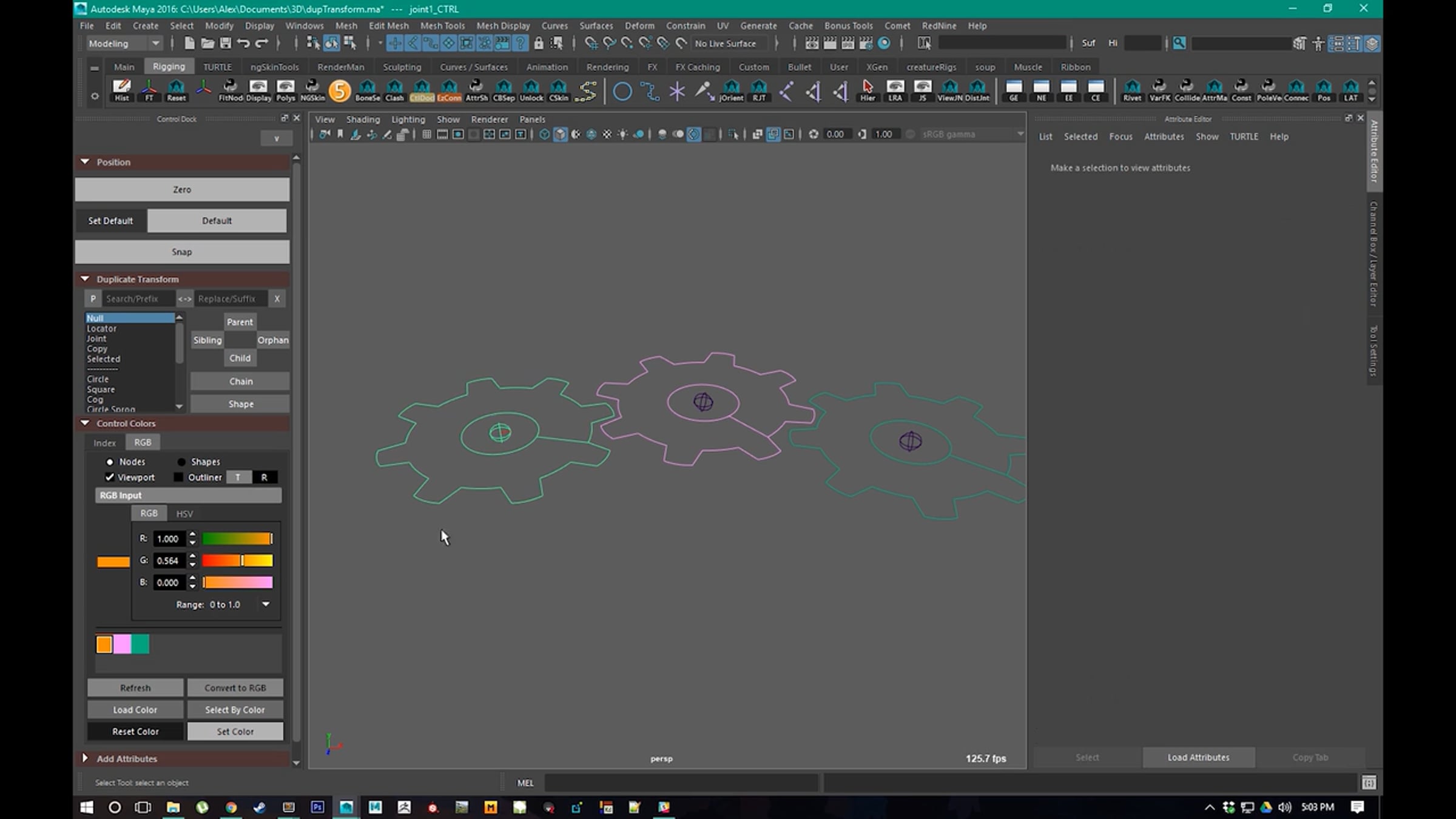Image resolution: width=1456 pixels, height=819 pixels.
Task: Switch to the Sculpting shelf tab
Action: pos(402,67)
